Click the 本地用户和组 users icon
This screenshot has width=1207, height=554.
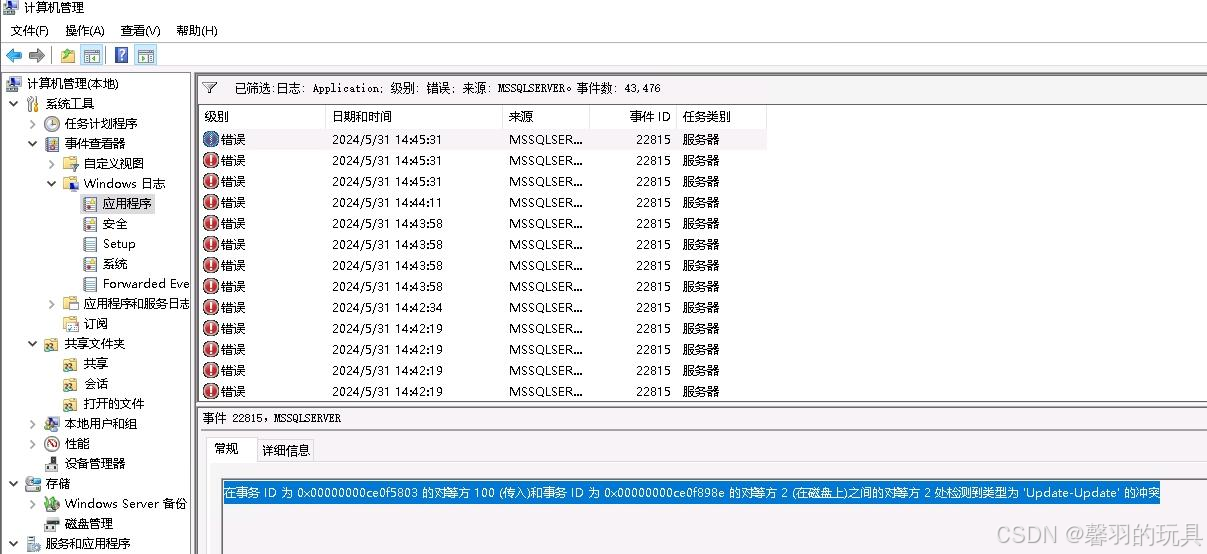tap(52, 424)
